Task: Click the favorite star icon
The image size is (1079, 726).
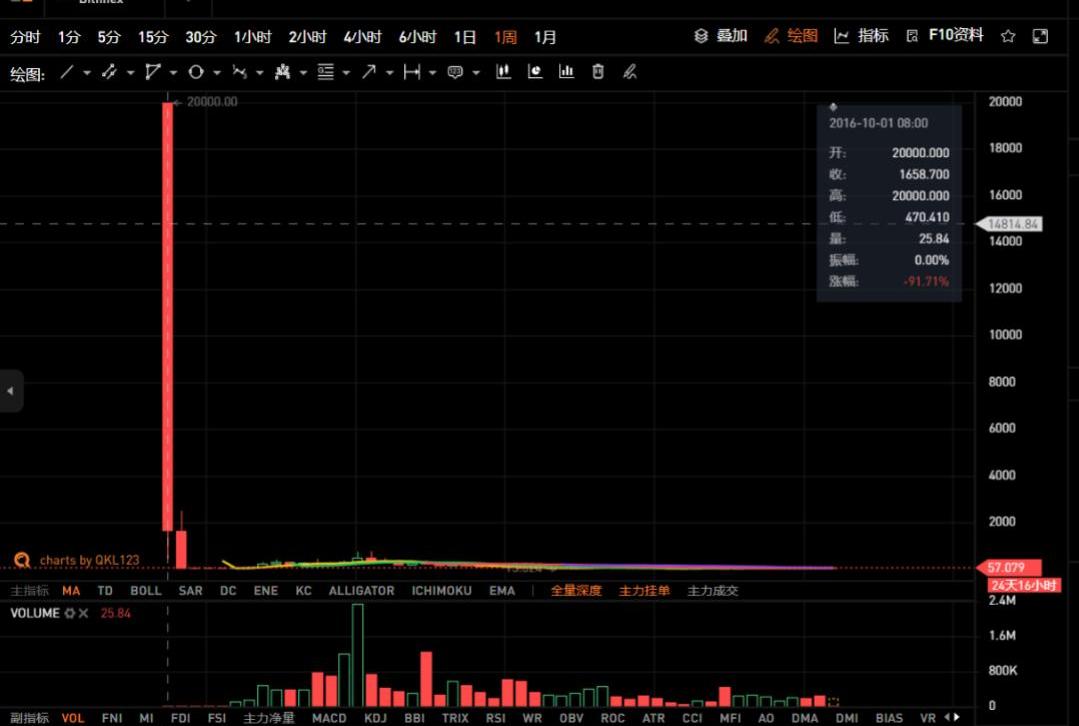Action: (x=1008, y=36)
